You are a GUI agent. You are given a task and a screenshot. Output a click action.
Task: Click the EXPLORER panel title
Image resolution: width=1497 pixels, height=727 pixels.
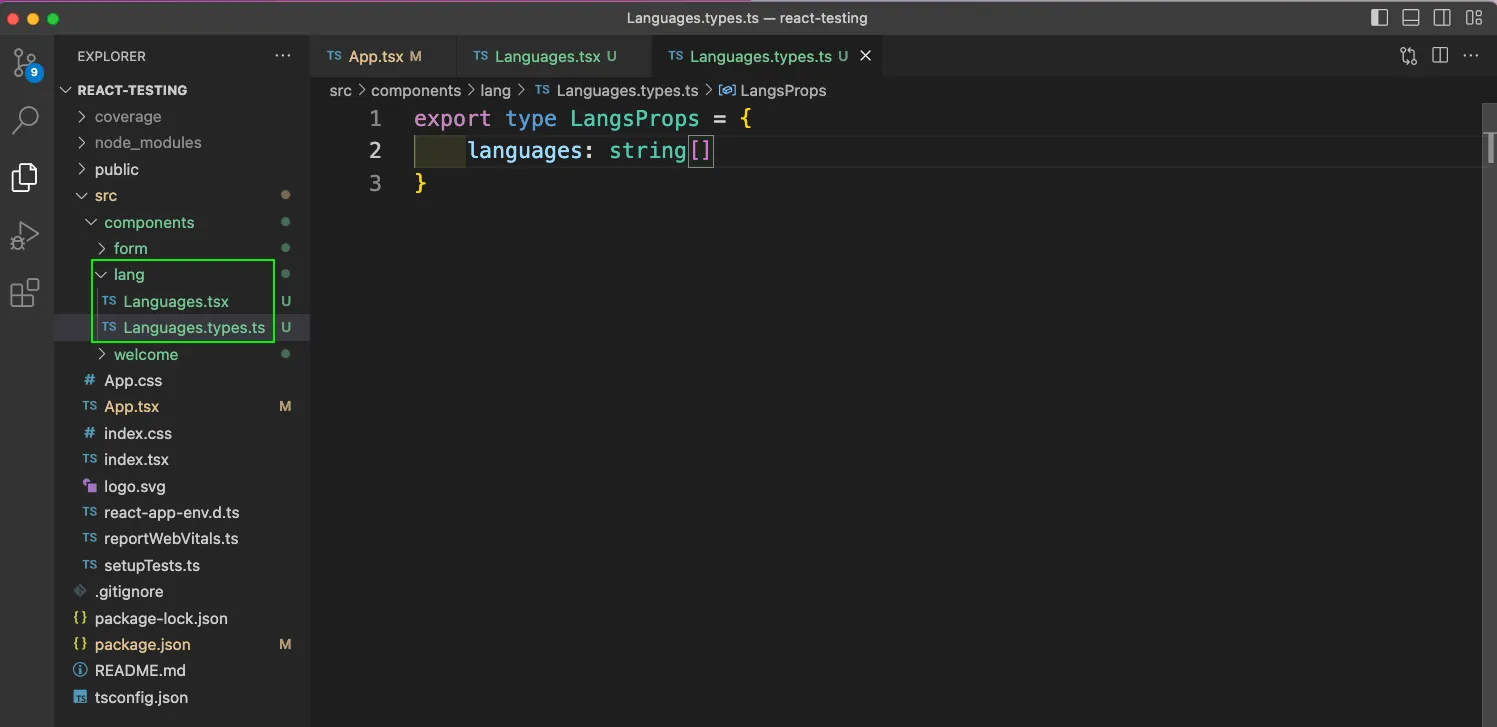(111, 56)
